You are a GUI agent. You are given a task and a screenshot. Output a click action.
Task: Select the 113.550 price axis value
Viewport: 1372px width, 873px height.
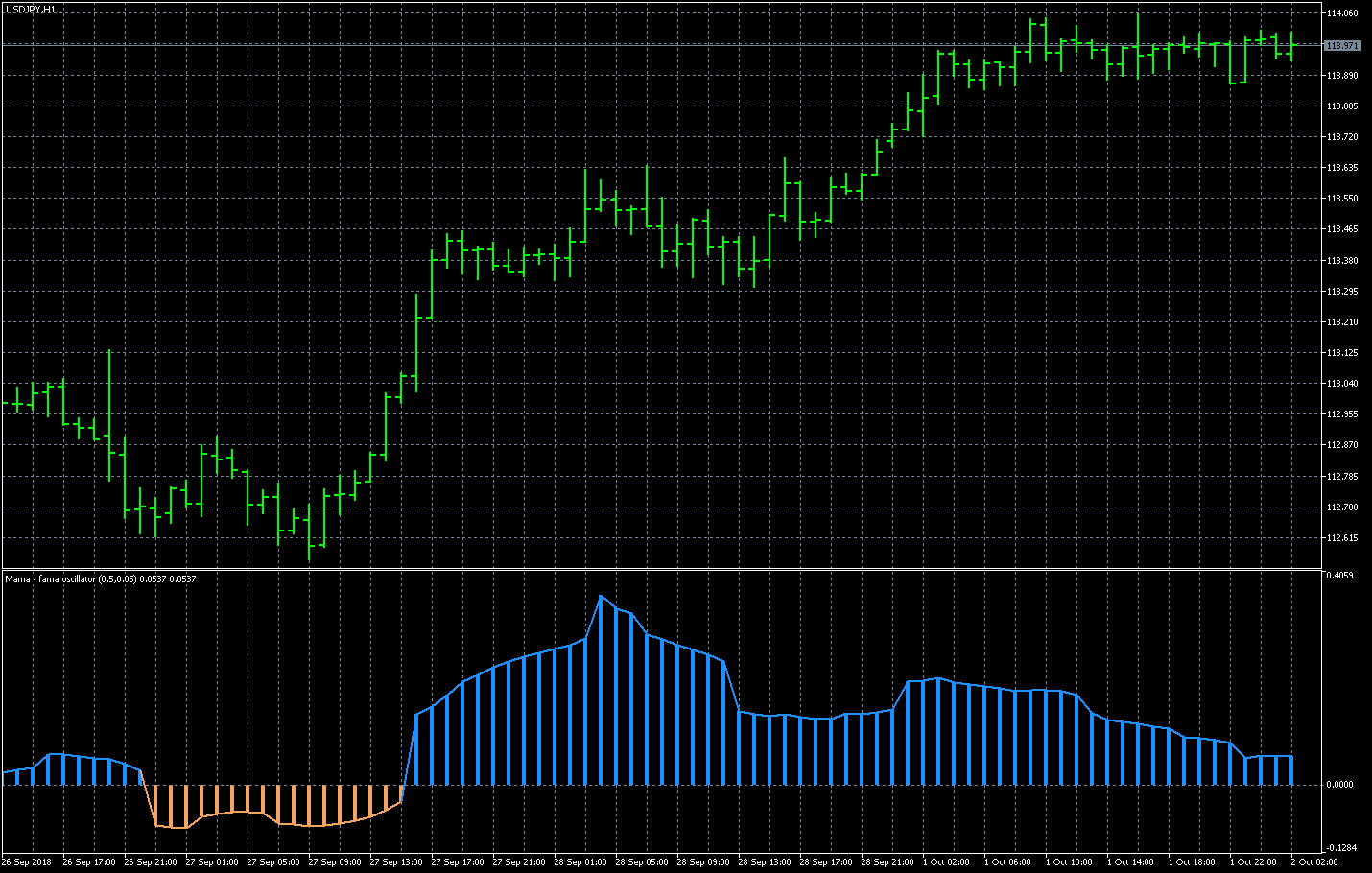1342,199
